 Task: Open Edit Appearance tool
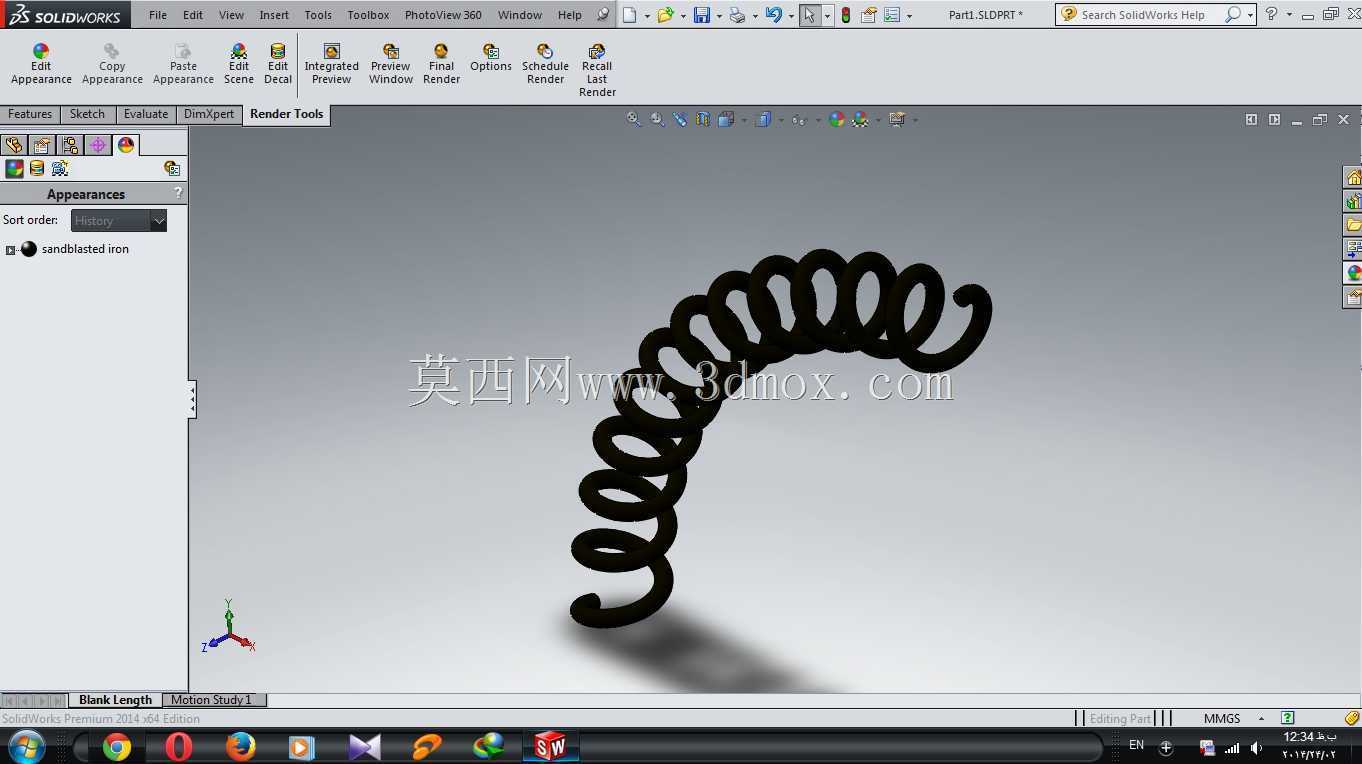(41, 65)
